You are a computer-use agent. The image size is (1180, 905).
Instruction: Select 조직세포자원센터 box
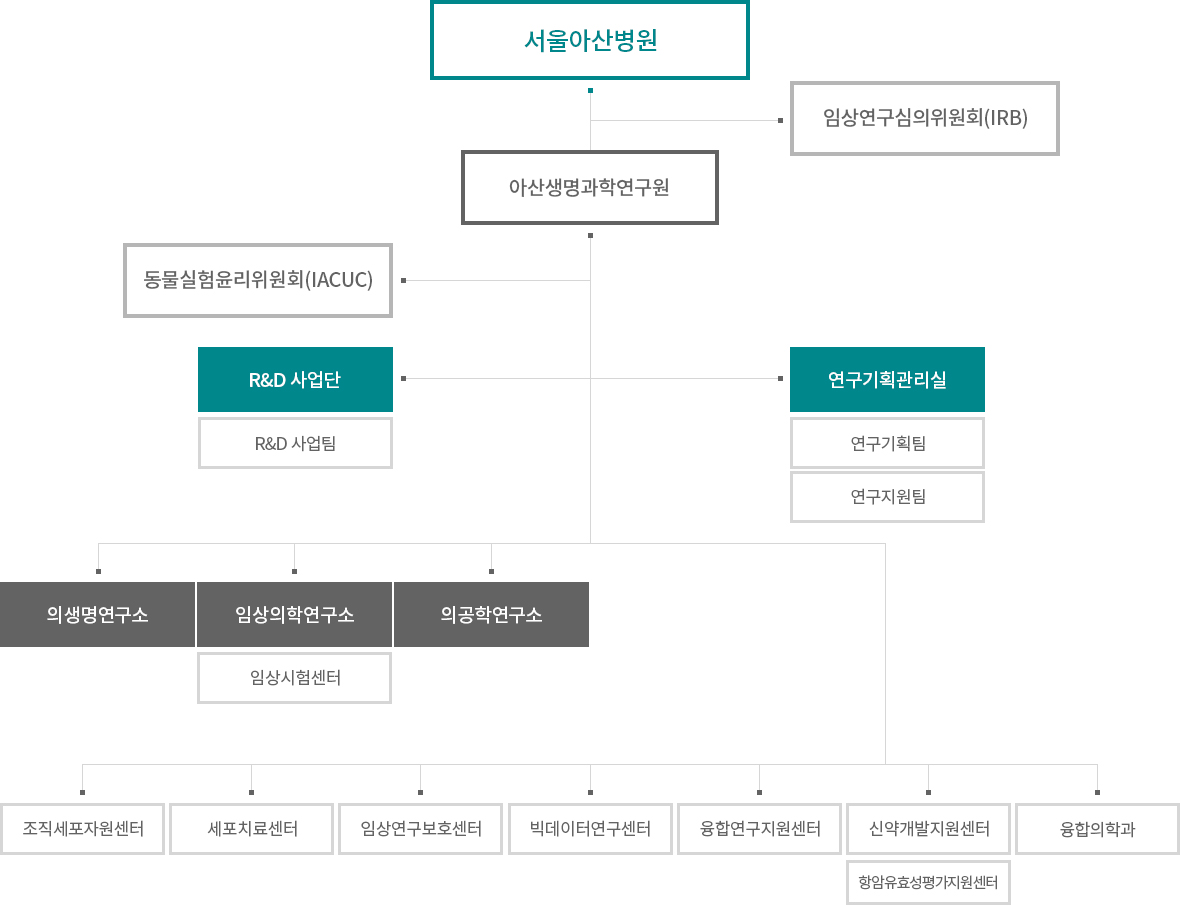83,829
